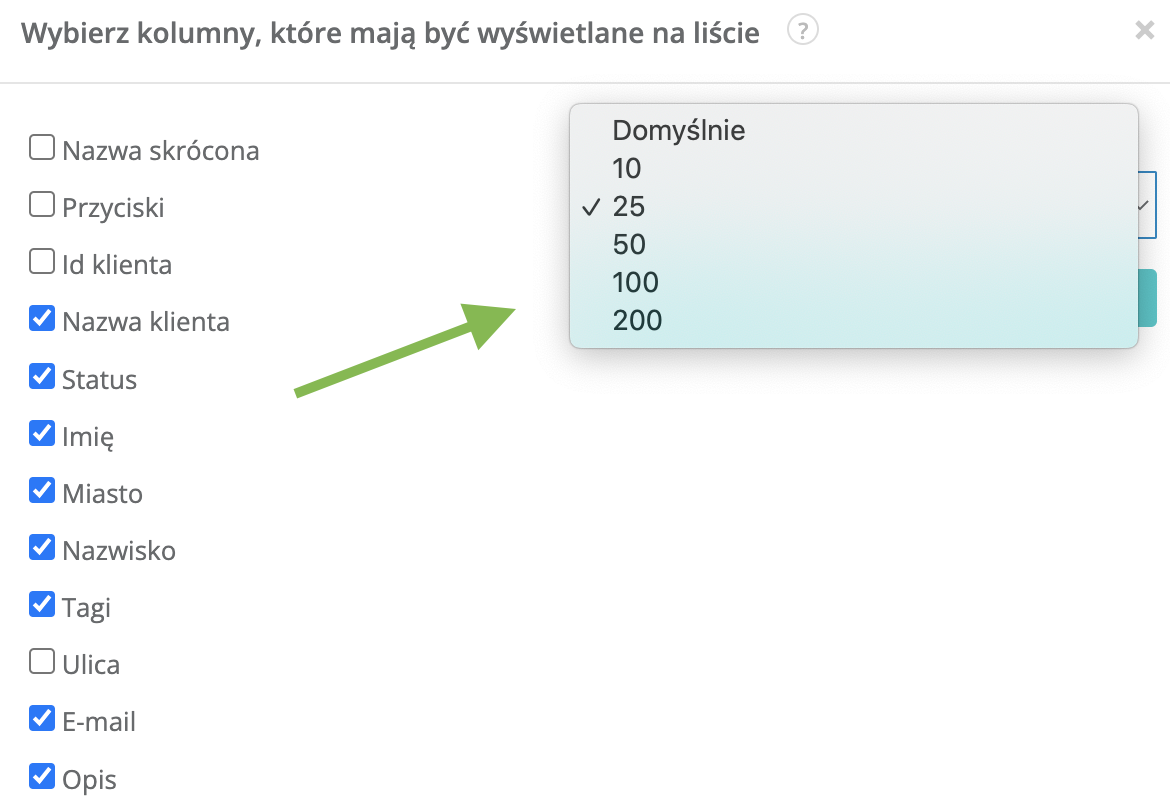The image size is (1170, 800).
Task: Enable the Ulica column checkbox
Action: 42,662
